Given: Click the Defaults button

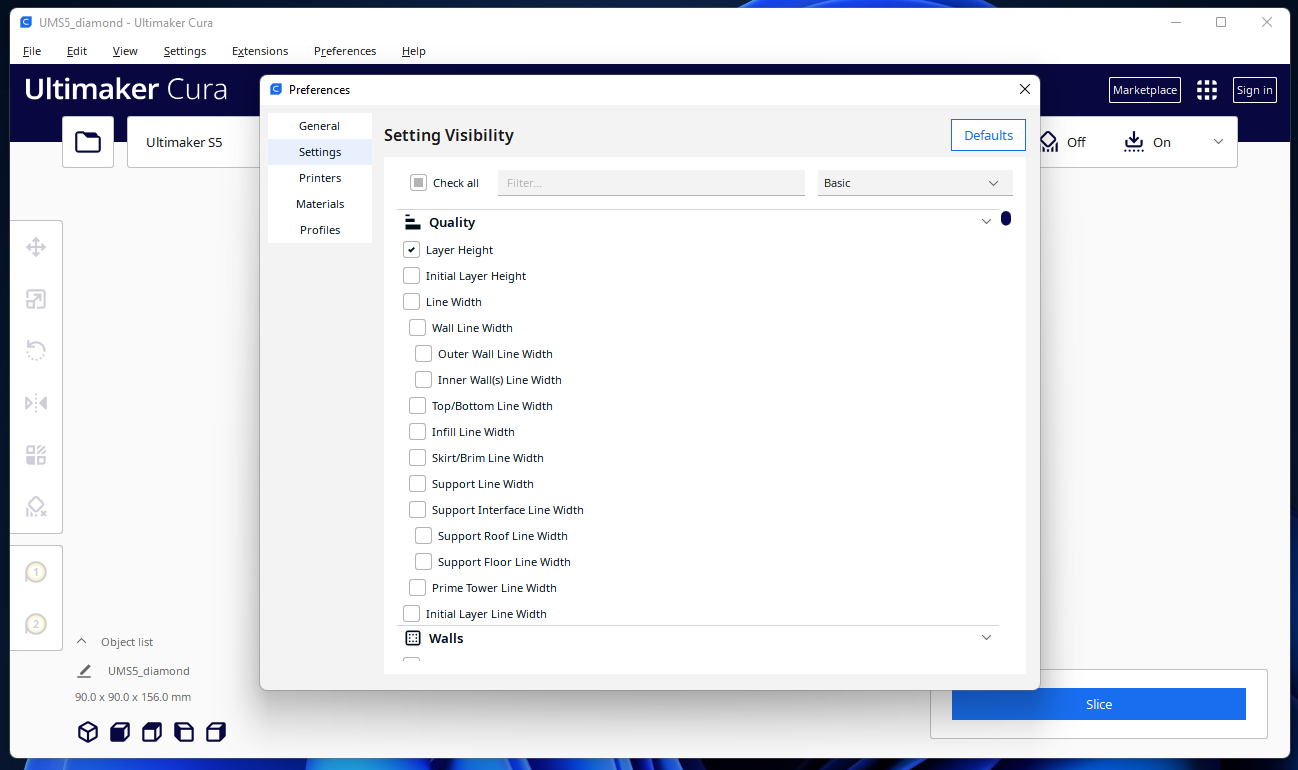Looking at the screenshot, I should pyautogui.click(x=988, y=135).
